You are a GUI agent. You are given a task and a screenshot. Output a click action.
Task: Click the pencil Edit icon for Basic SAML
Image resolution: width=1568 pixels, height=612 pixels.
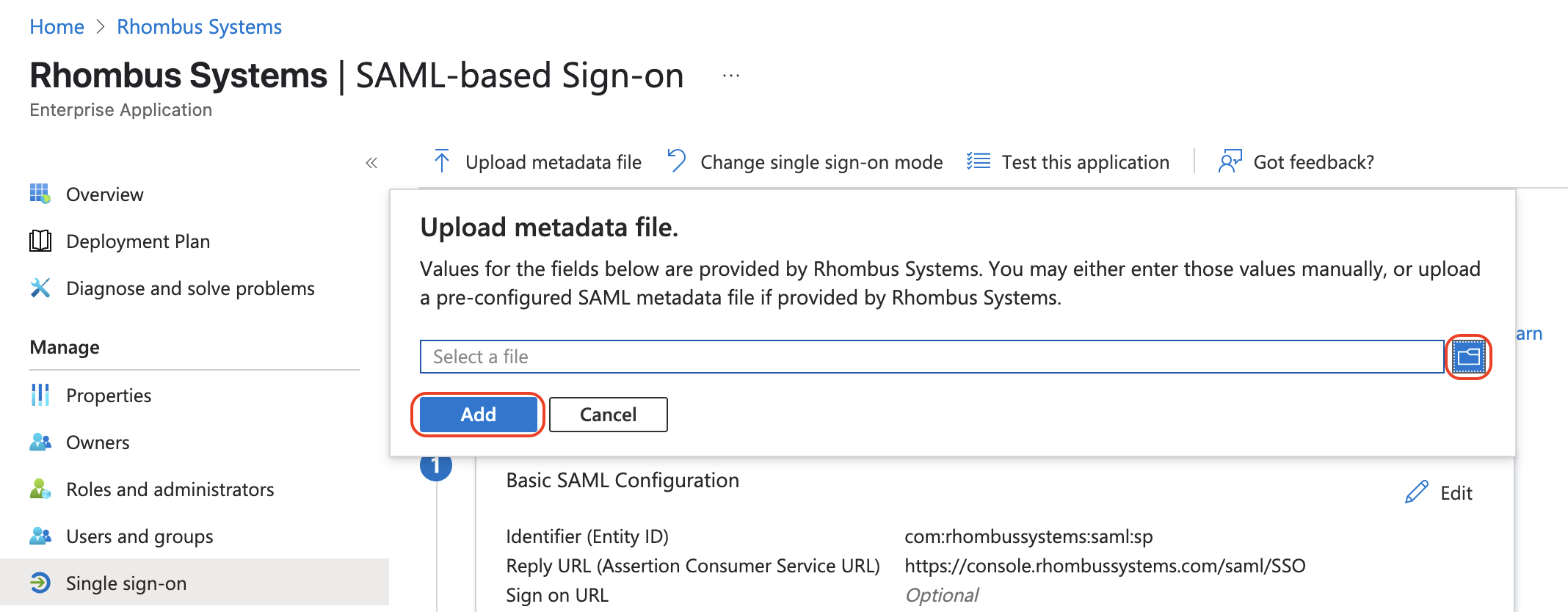1416,492
